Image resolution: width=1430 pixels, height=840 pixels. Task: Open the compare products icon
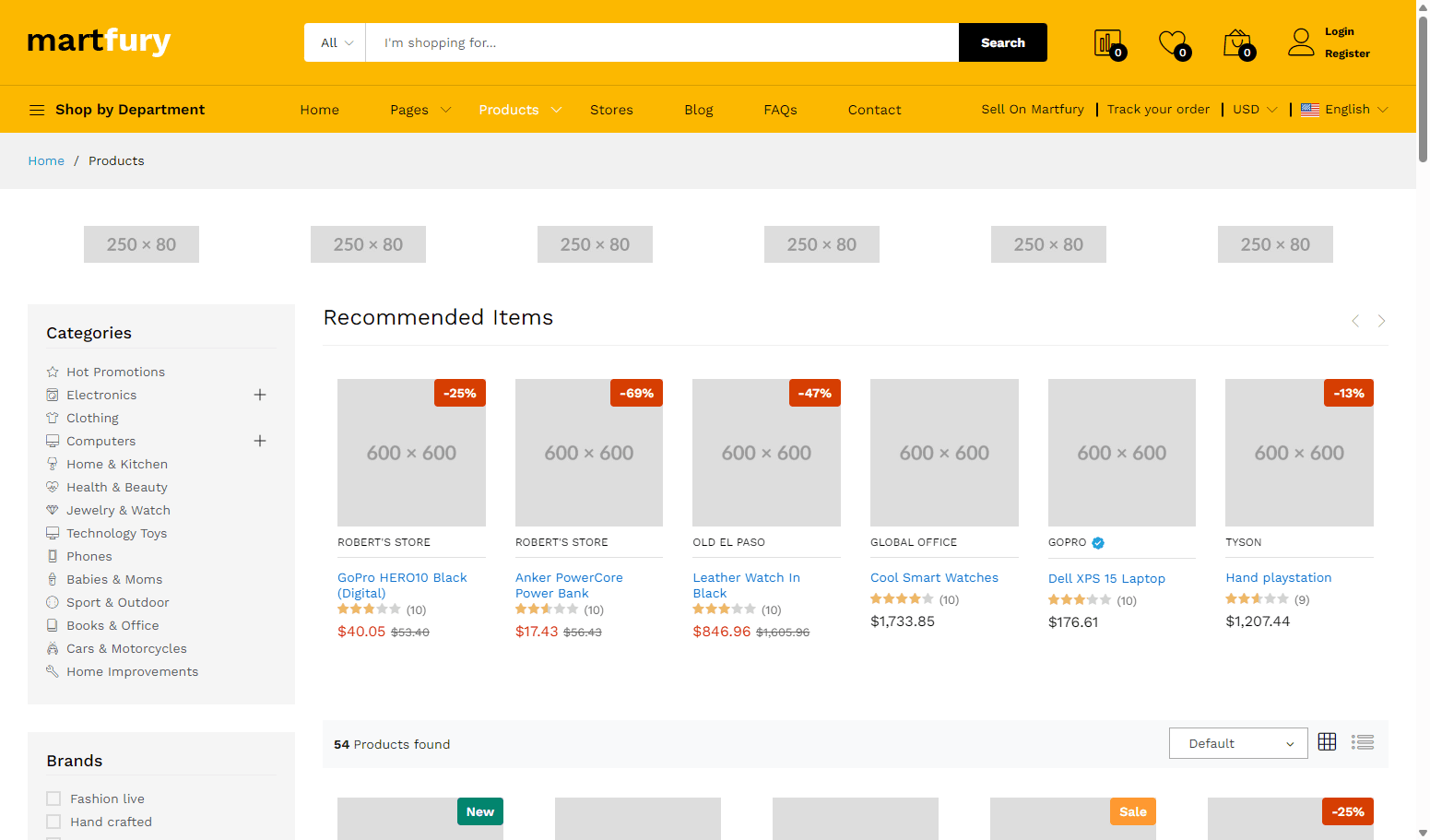tap(1108, 43)
